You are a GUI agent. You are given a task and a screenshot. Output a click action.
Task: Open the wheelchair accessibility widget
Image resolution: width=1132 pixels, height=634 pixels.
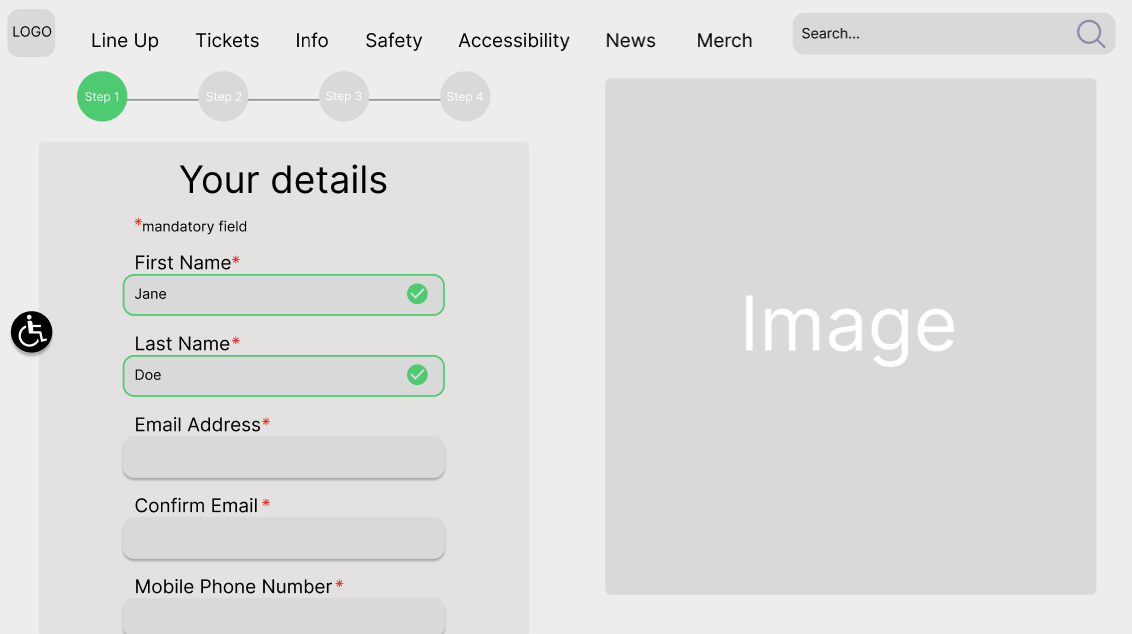pos(32,332)
